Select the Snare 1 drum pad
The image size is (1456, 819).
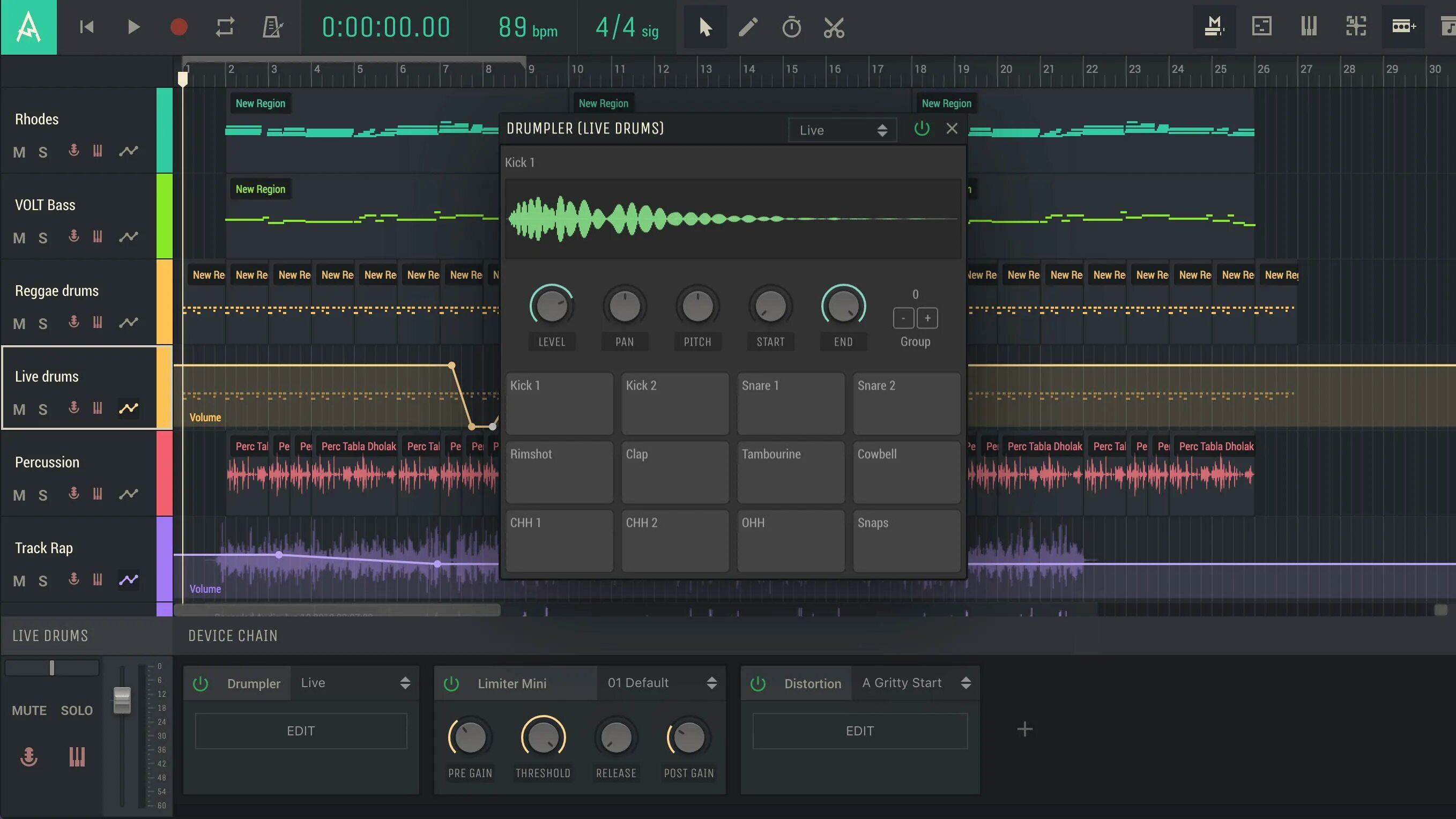[791, 403]
